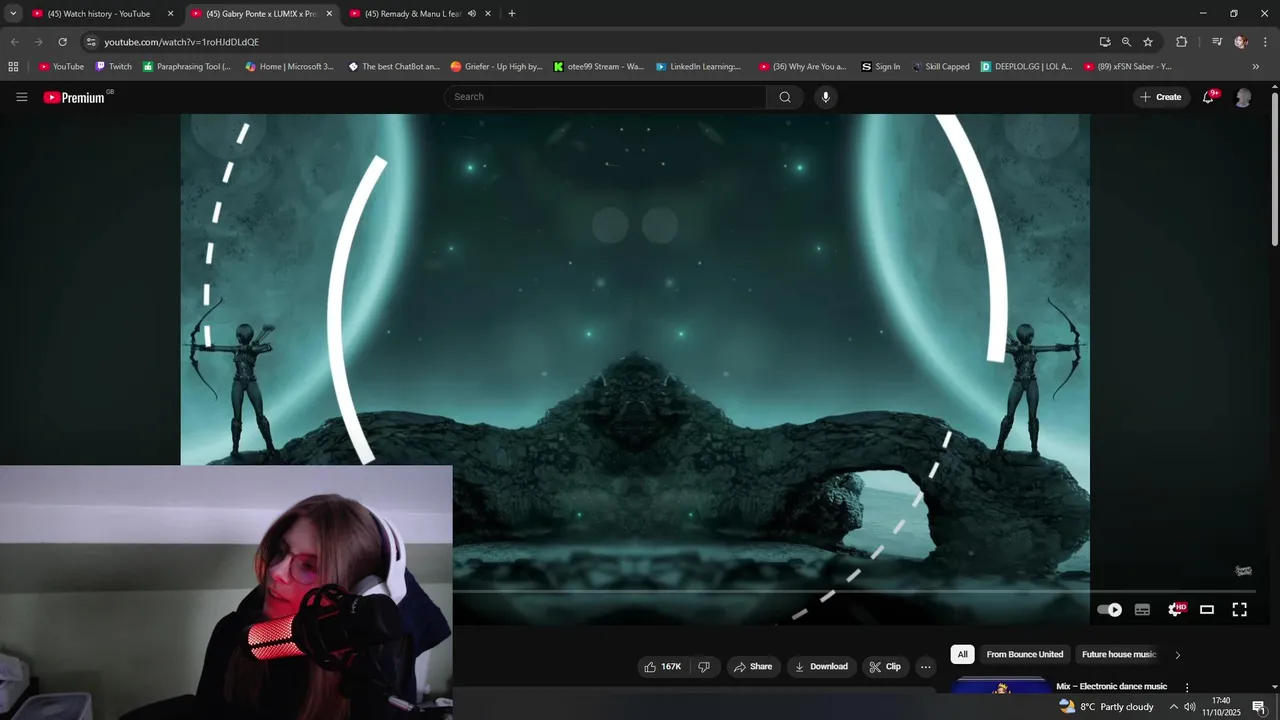
Task: Open Windows notification center icon
Action: pyautogui.click(x=1259, y=707)
